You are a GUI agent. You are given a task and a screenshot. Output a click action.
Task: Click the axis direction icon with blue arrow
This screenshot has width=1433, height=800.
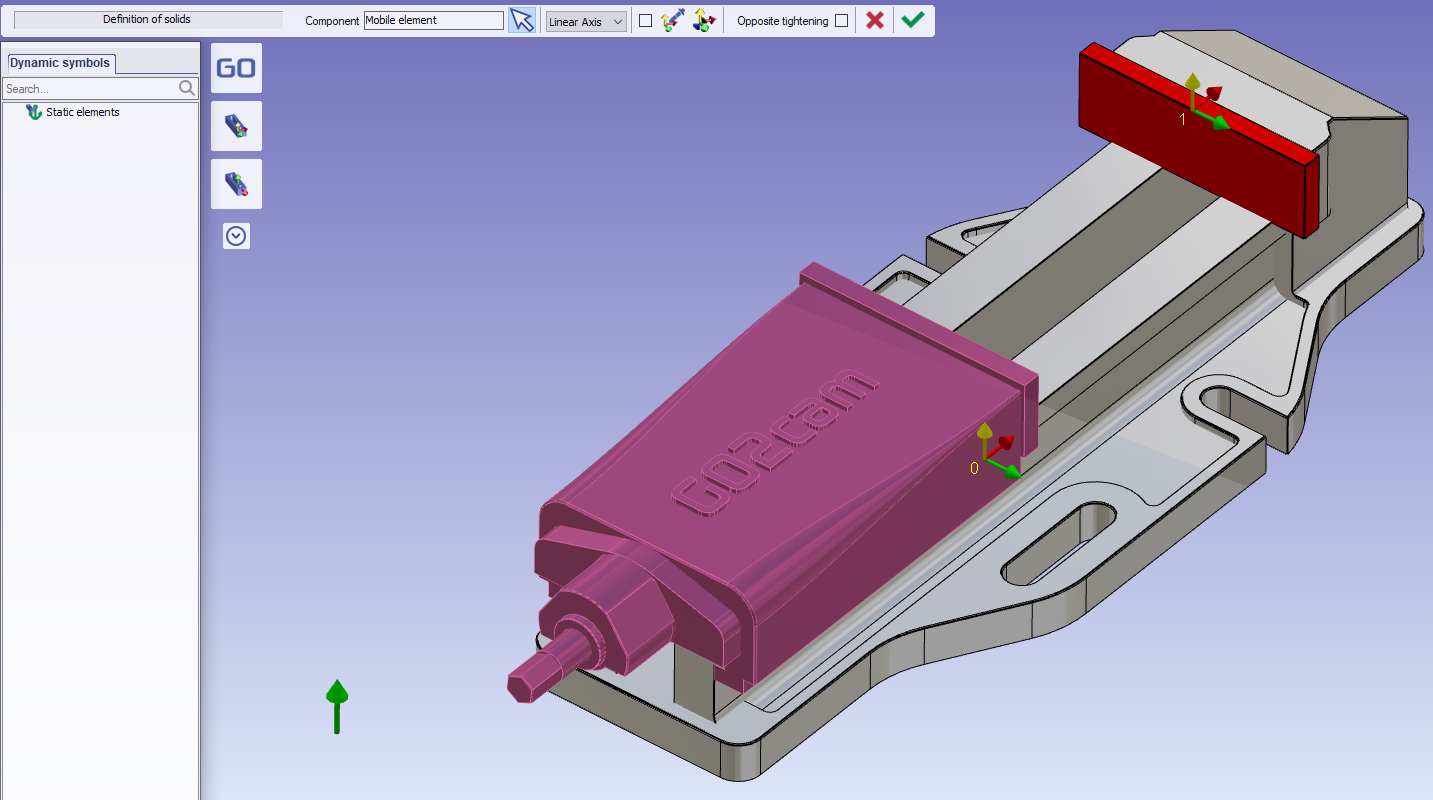[672, 21]
